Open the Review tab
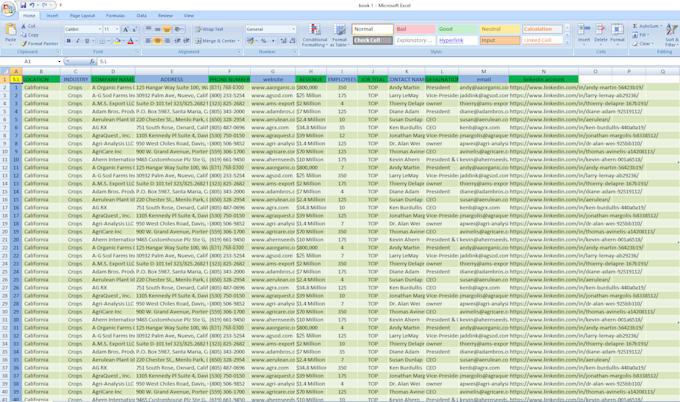Viewport: 680px width, 402px height. click(165, 16)
